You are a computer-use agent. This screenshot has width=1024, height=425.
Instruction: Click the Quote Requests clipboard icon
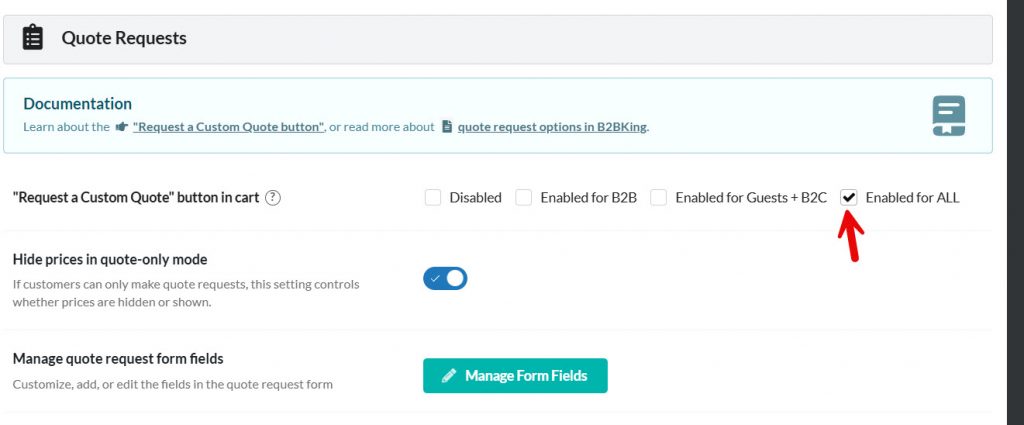point(33,39)
